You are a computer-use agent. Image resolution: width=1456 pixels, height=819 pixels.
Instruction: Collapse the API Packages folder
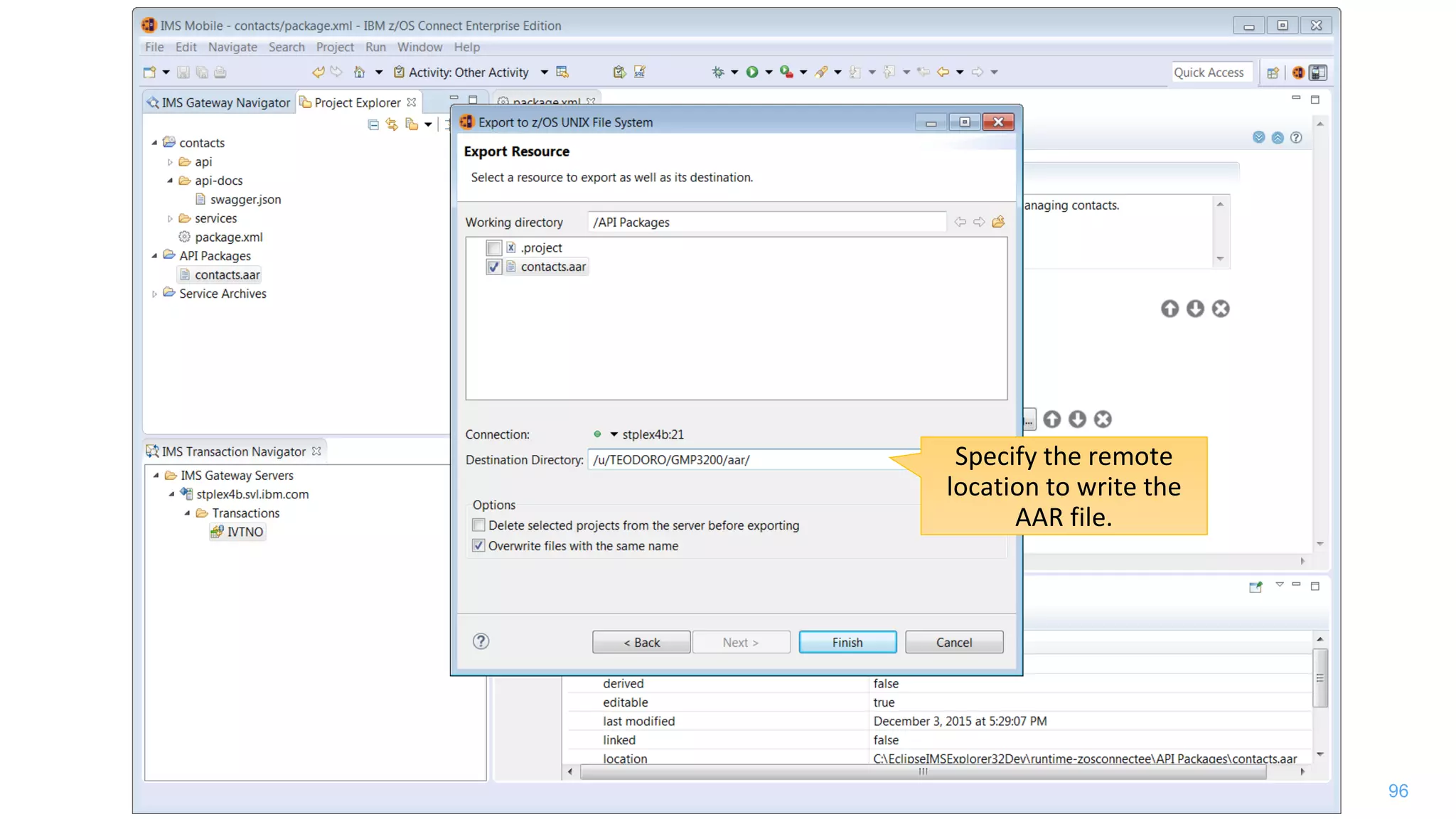point(154,256)
